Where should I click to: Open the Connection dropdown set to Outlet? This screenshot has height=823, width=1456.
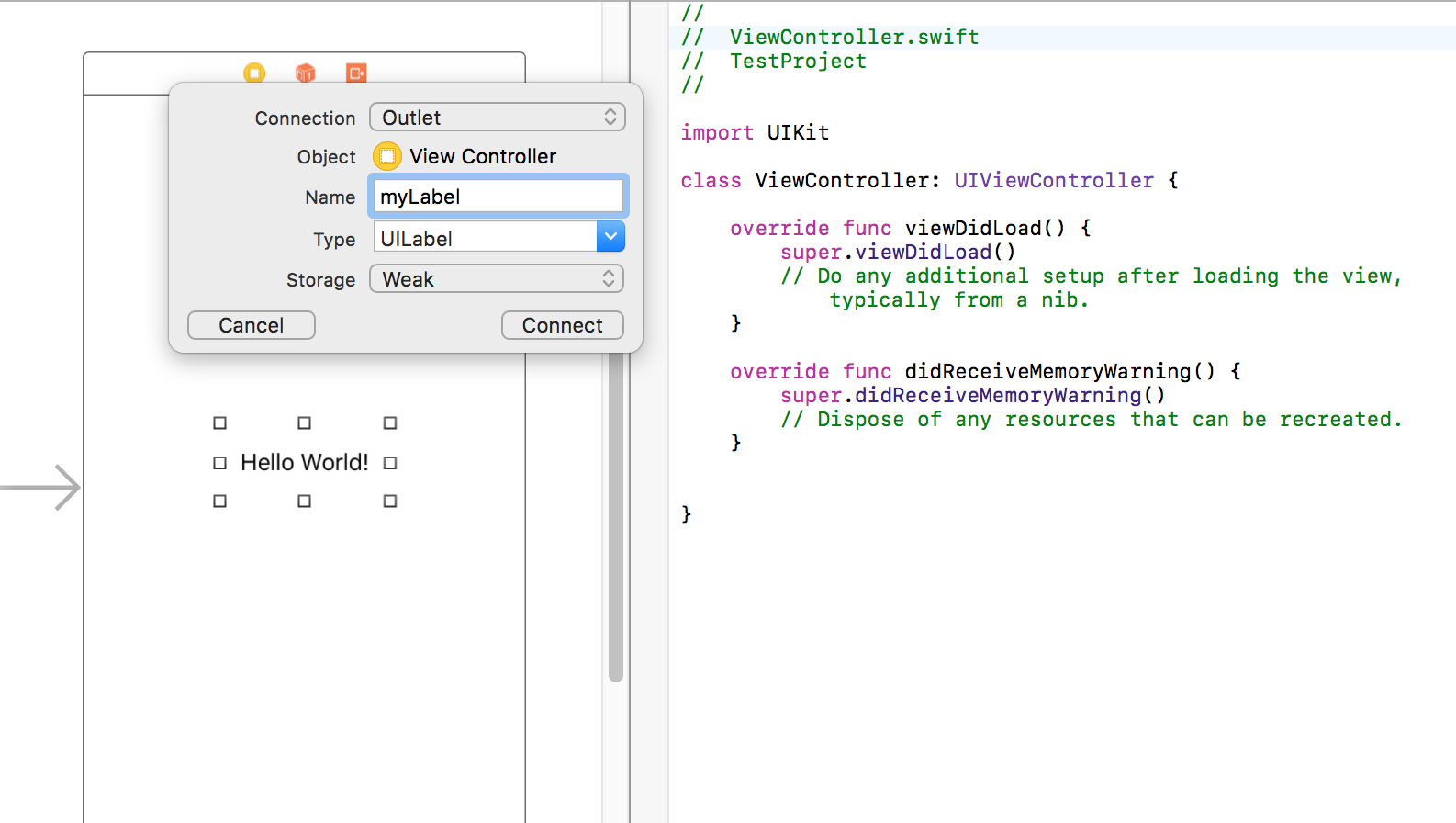[498, 118]
